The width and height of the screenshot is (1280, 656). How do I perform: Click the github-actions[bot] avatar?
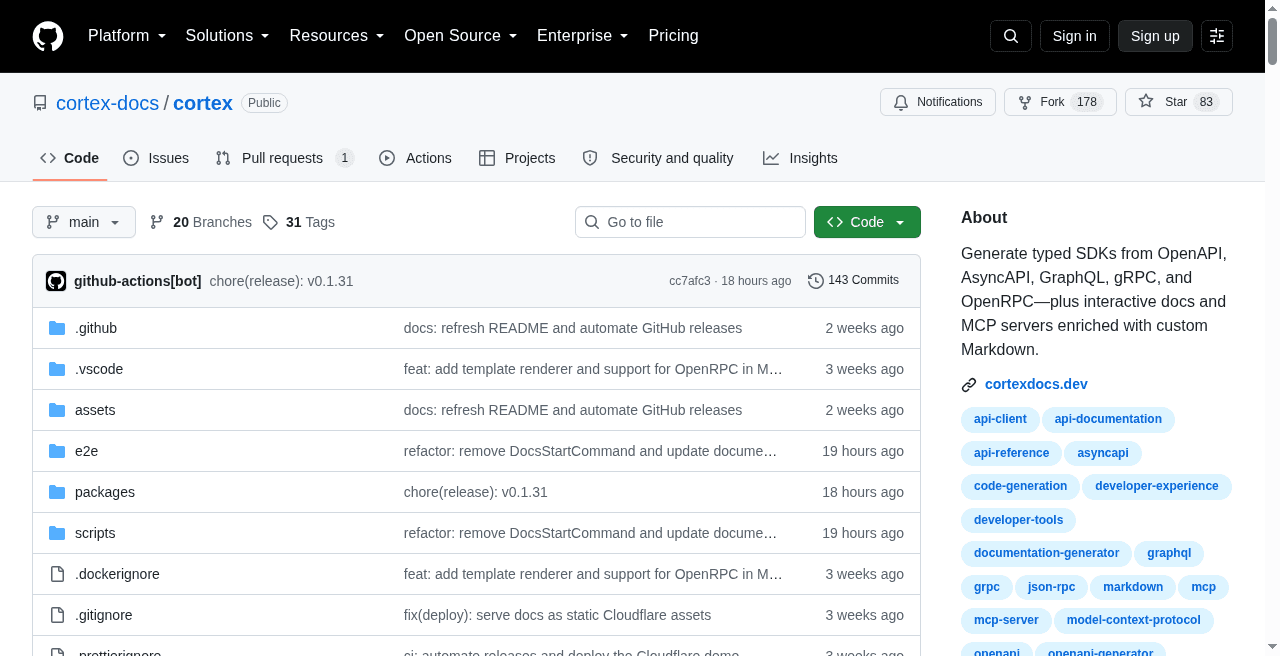coord(56,281)
